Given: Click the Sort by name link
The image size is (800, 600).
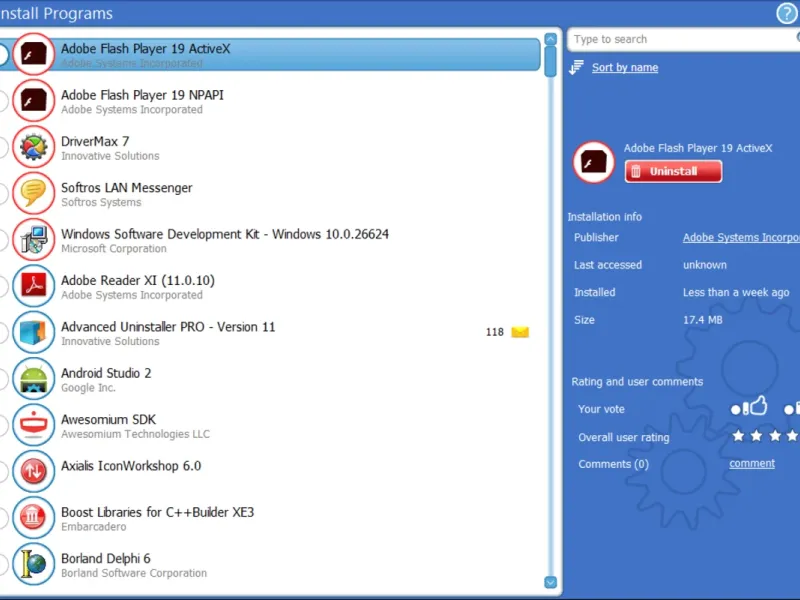Looking at the screenshot, I should point(624,68).
